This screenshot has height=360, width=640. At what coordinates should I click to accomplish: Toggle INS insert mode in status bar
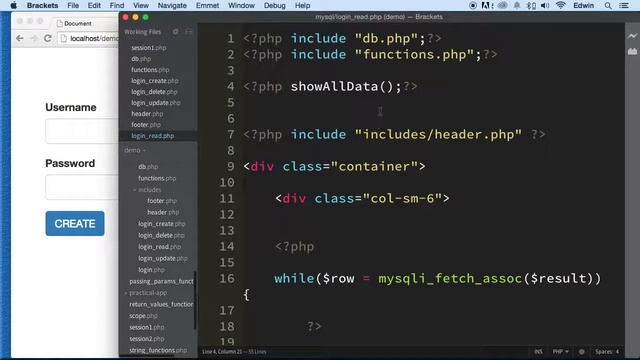tap(538, 351)
